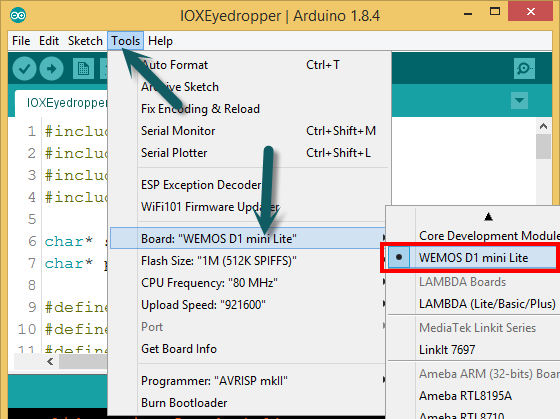Click the horizontal scrollbar left arrow
The image size is (560, 419).
tap(50, 361)
